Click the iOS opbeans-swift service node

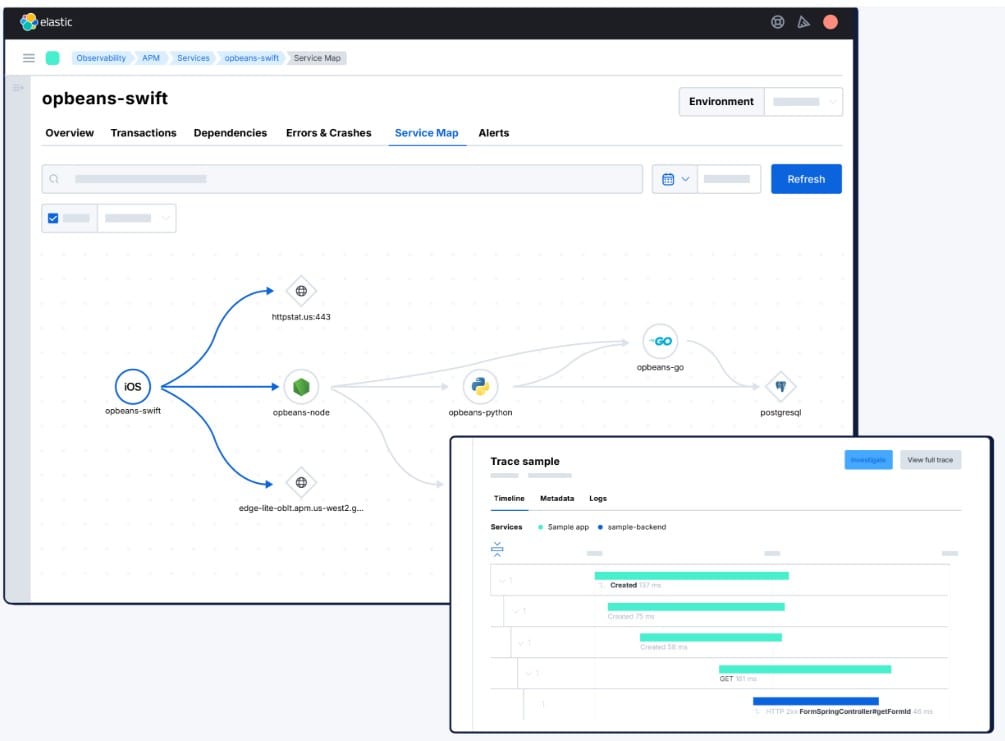pyautogui.click(x=133, y=387)
